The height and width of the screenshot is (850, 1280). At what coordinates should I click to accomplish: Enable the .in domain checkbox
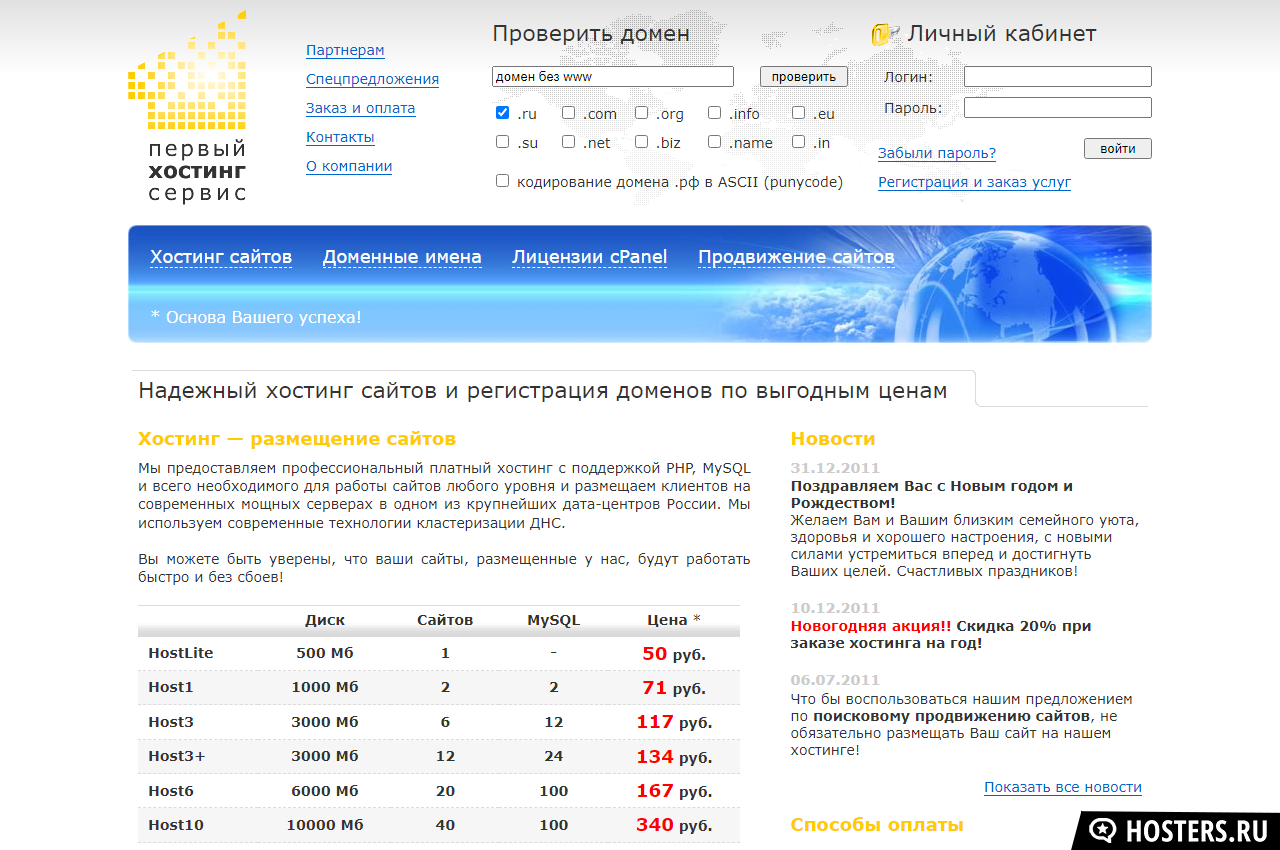798,142
